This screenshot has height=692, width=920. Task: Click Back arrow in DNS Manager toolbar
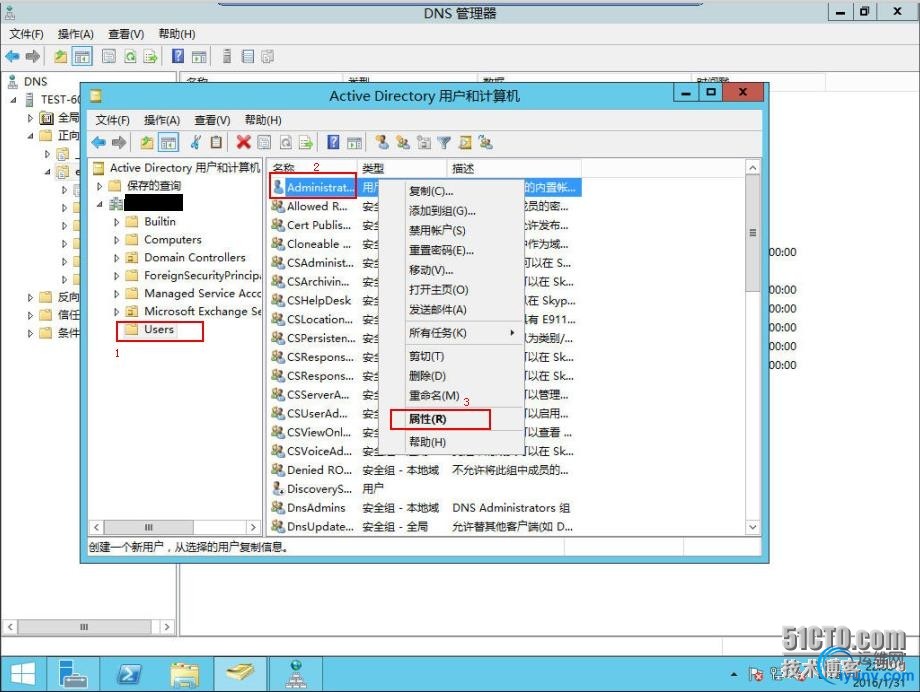click(x=12, y=56)
